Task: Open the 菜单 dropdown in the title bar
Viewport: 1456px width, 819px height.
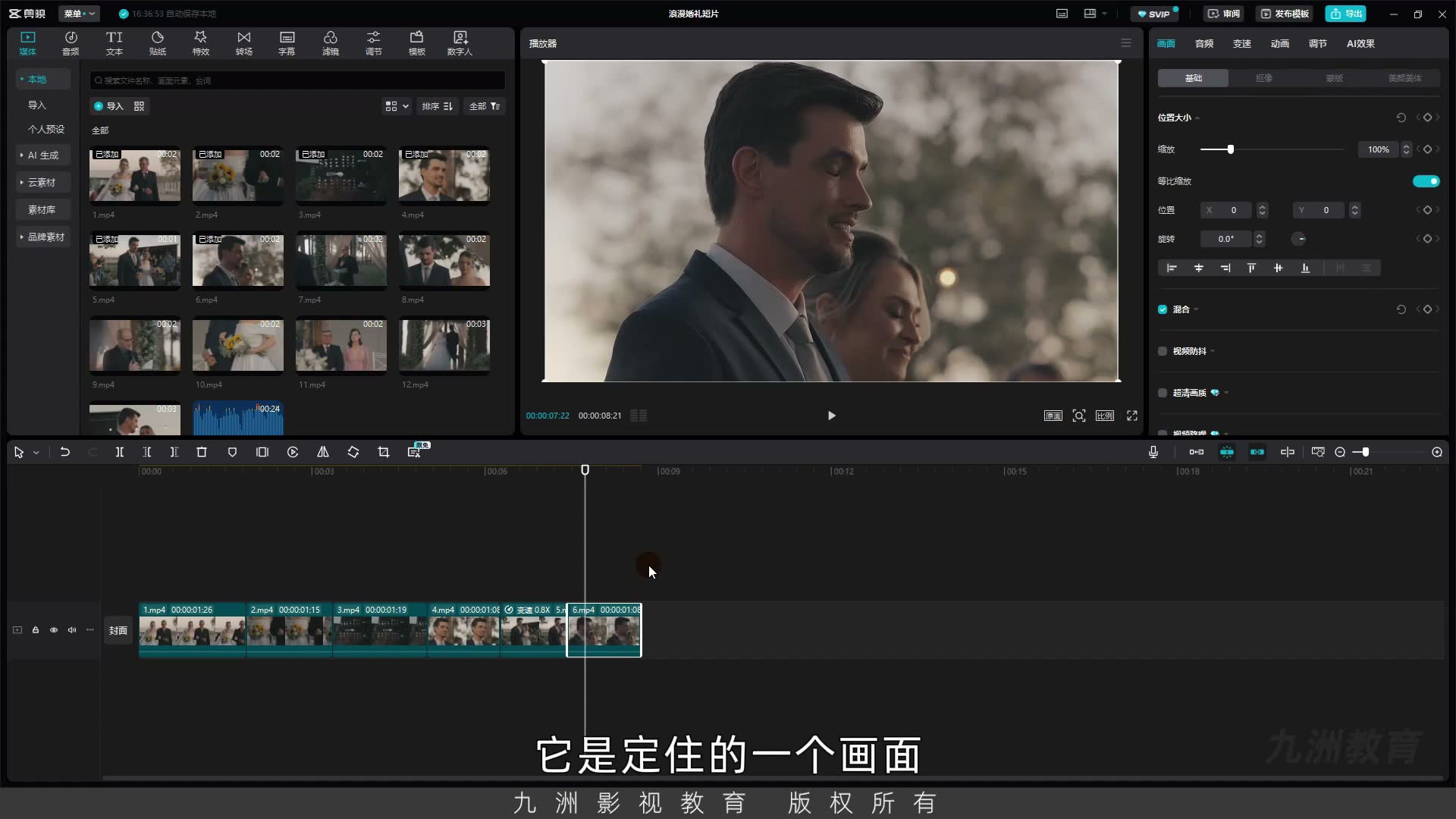Action: point(80,14)
